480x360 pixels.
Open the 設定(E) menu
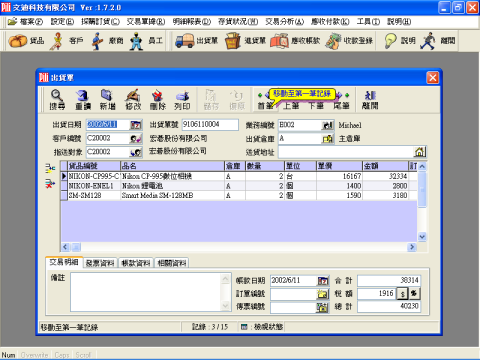[62, 22]
